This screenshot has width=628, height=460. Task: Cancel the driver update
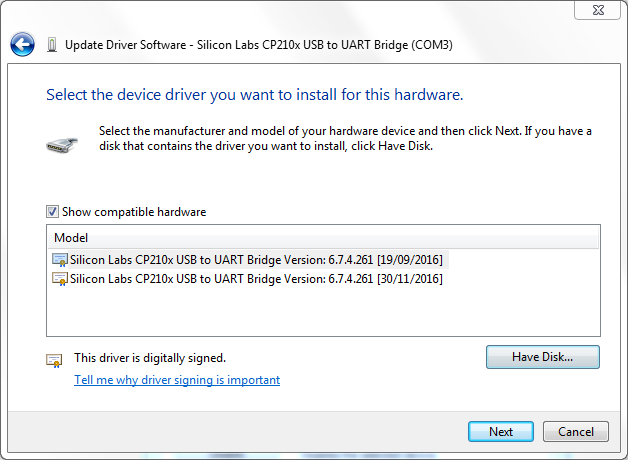(x=576, y=432)
